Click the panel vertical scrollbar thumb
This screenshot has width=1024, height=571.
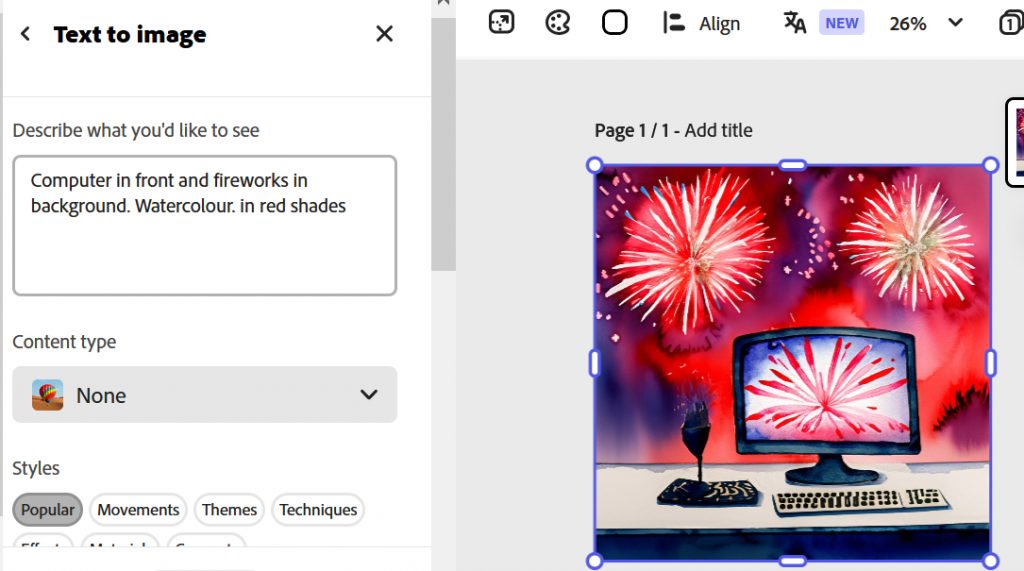point(443,144)
